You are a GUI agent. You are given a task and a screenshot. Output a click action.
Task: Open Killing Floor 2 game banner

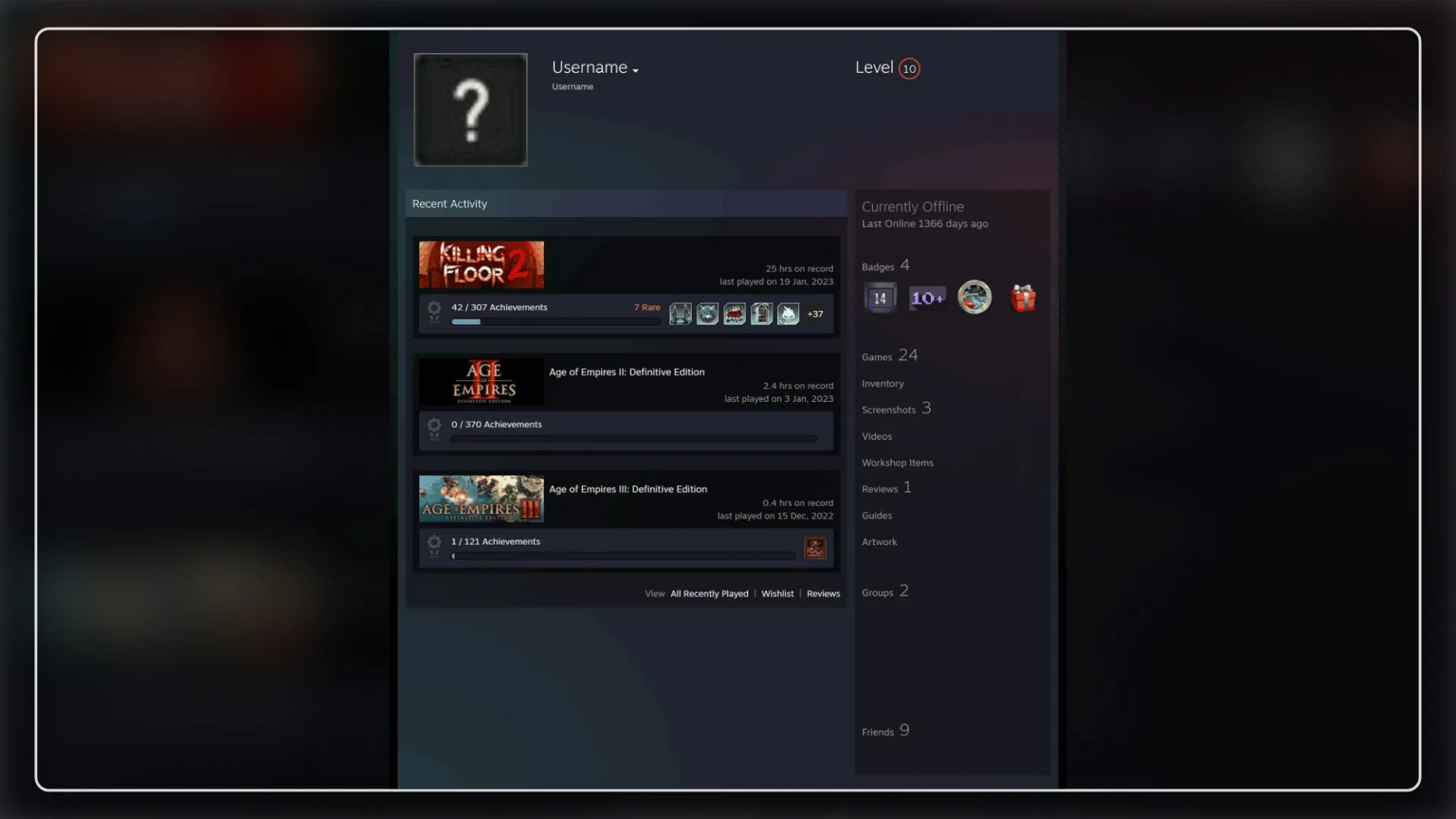tap(482, 265)
